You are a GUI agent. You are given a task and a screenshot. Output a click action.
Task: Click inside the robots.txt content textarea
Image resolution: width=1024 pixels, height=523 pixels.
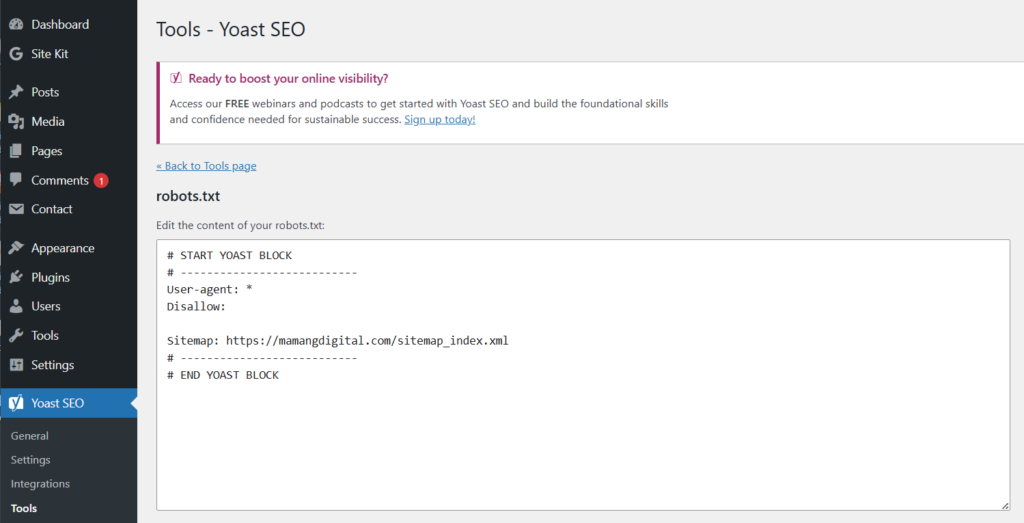click(583, 375)
